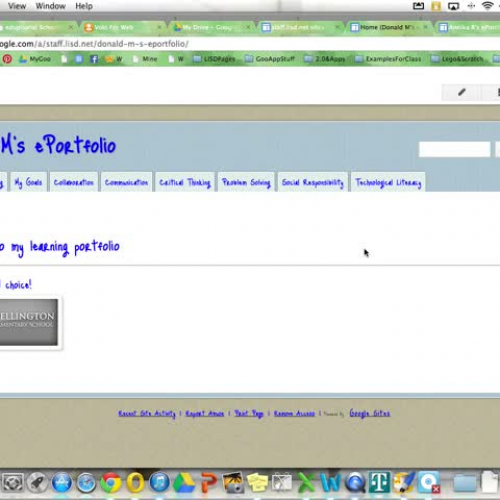Go to the Problem Solving page
Viewport: 500px width, 500px height.
click(246, 182)
